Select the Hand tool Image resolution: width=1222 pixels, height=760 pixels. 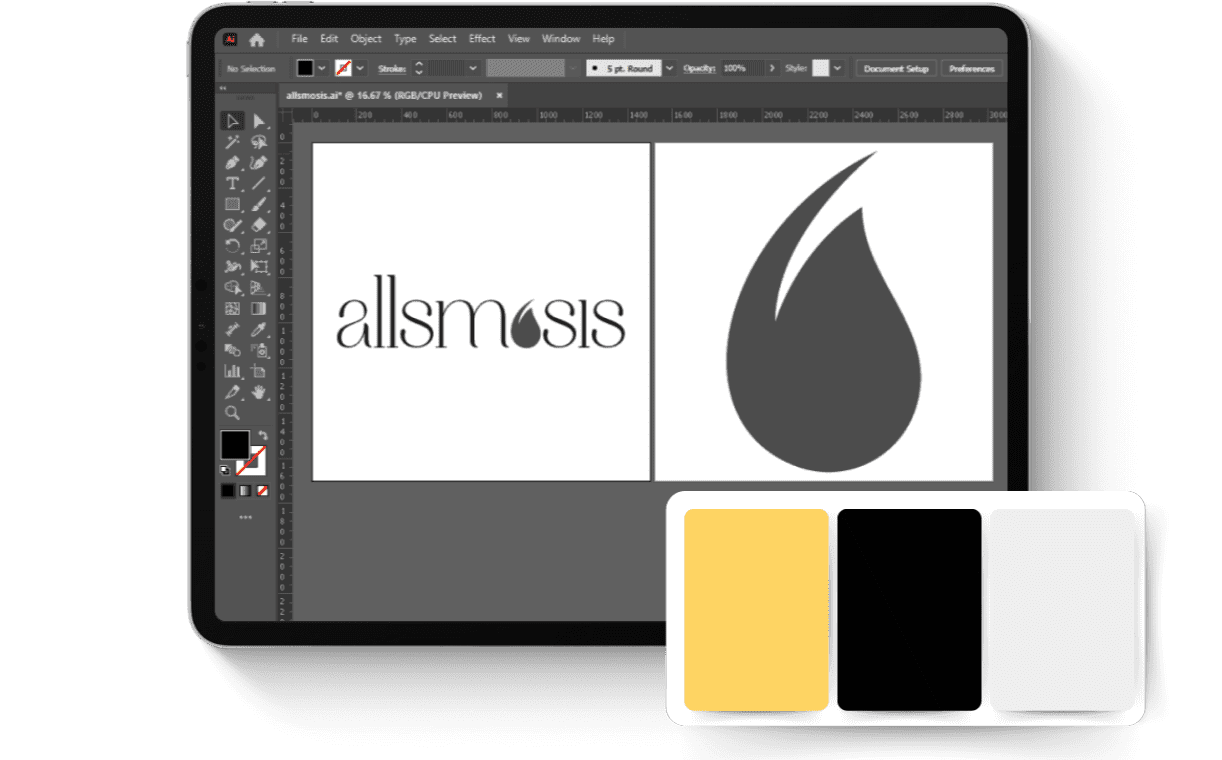258,391
